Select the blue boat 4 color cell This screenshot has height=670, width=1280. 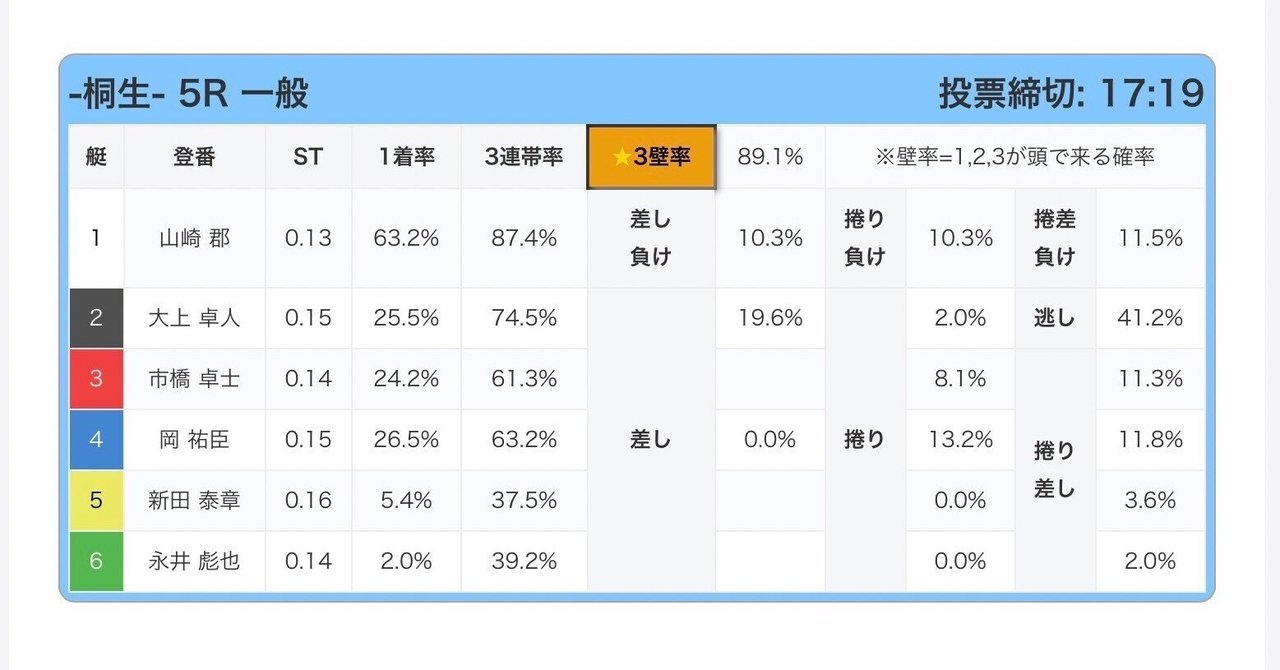pos(96,439)
